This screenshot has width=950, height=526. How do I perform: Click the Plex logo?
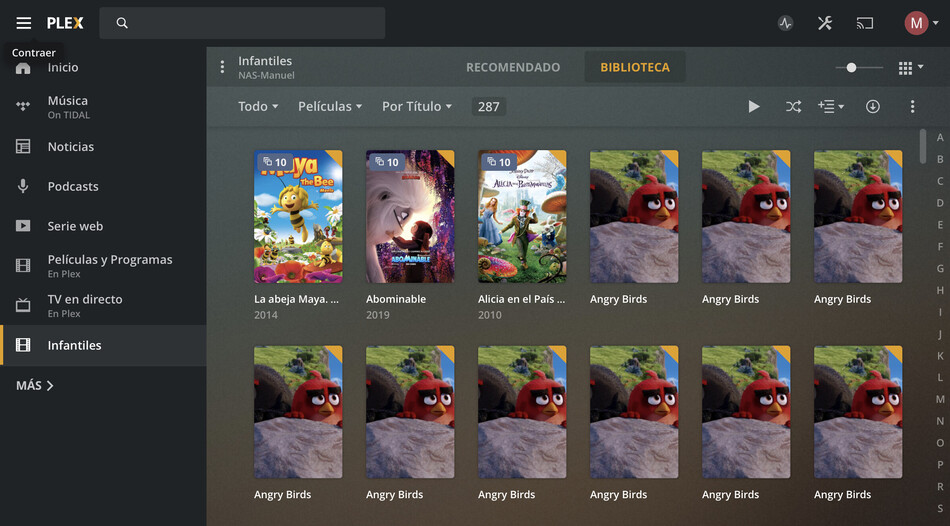coord(65,23)
